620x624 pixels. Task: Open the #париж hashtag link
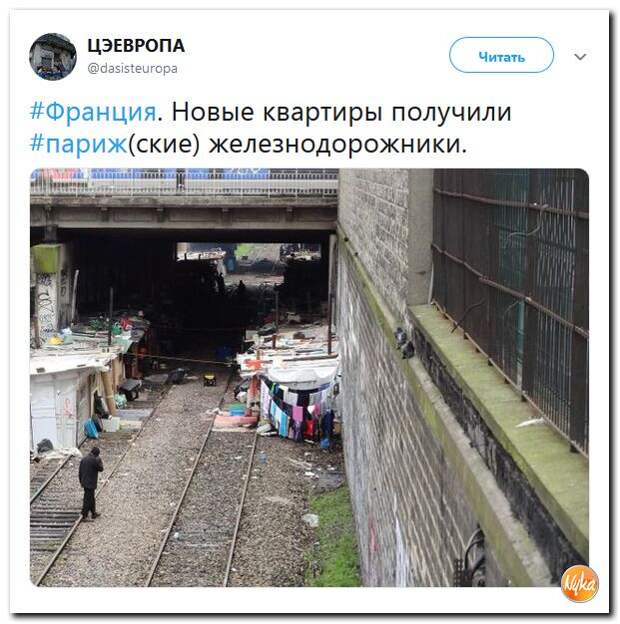[x=78, y=144]
